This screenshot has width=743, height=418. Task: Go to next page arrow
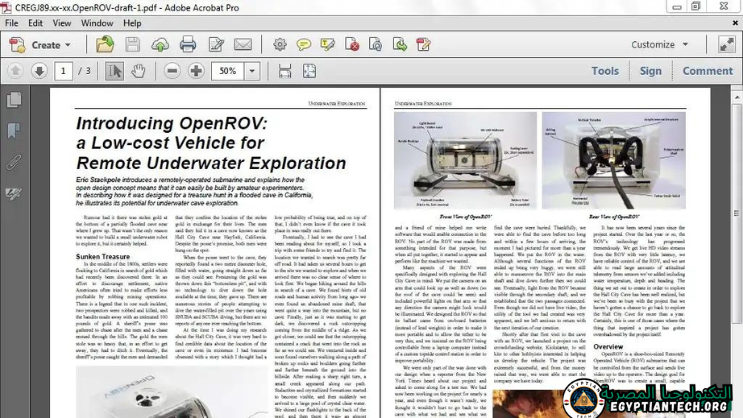(x=39, y=71)
